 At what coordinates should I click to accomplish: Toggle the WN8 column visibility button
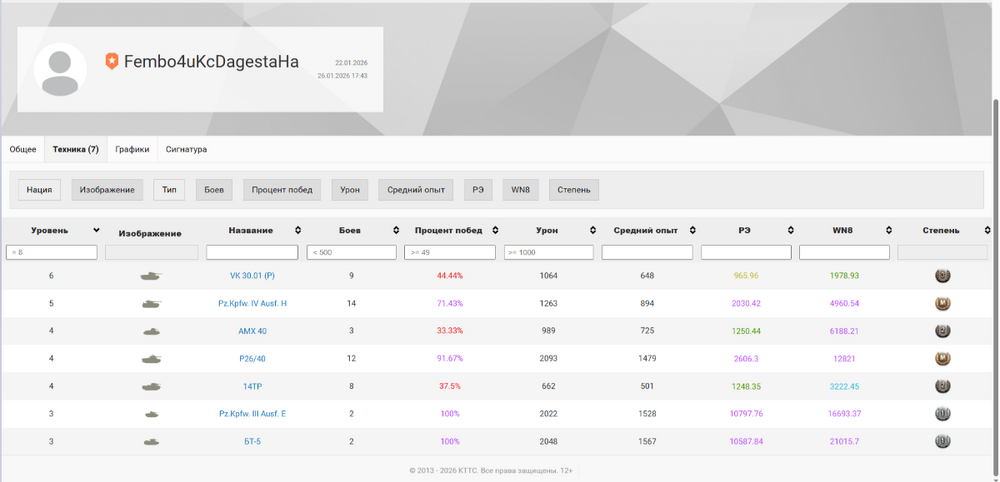[x=520, y=190]
